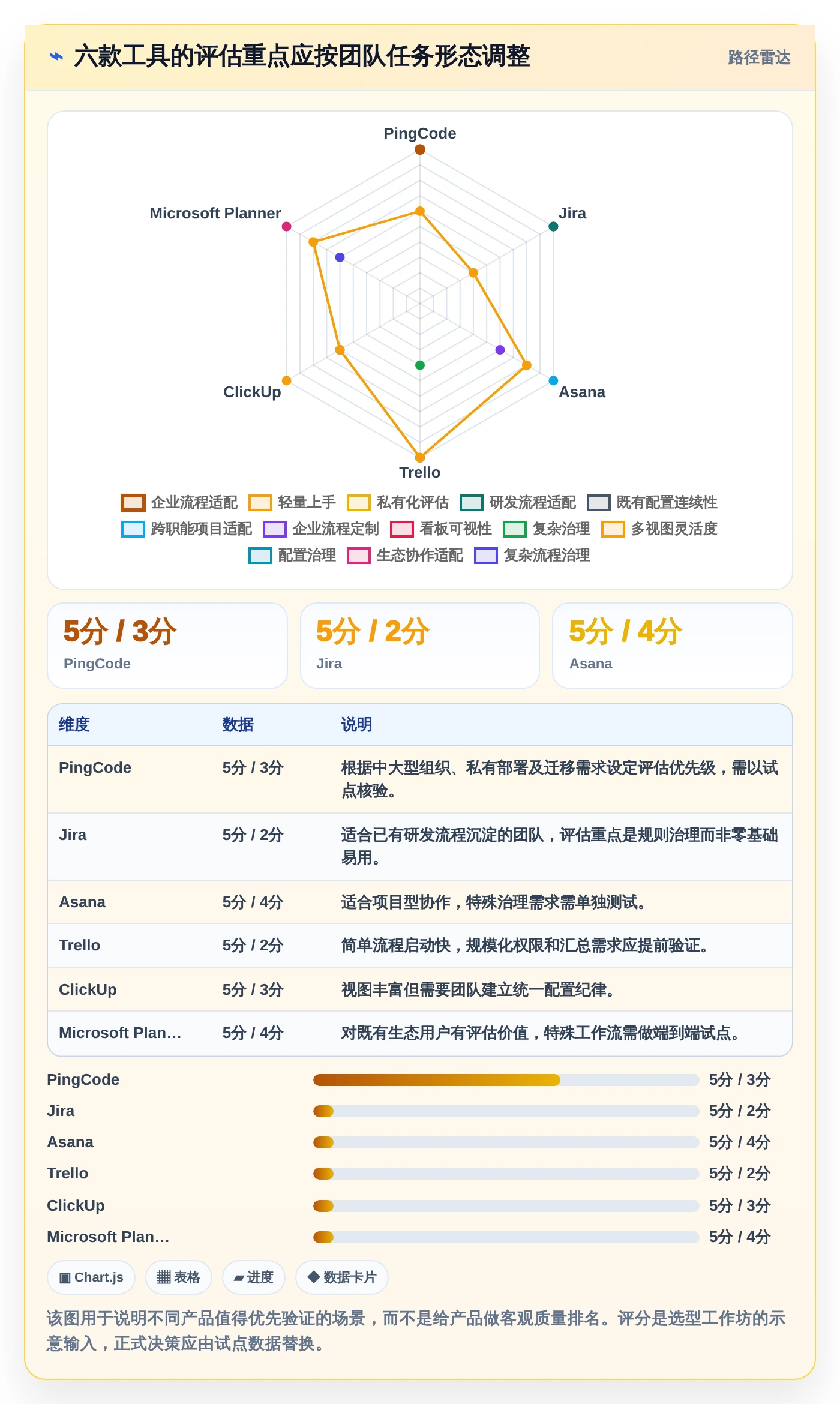Click the 表格 tag chip
840x1404 pixels.
tap(179, 1277)
